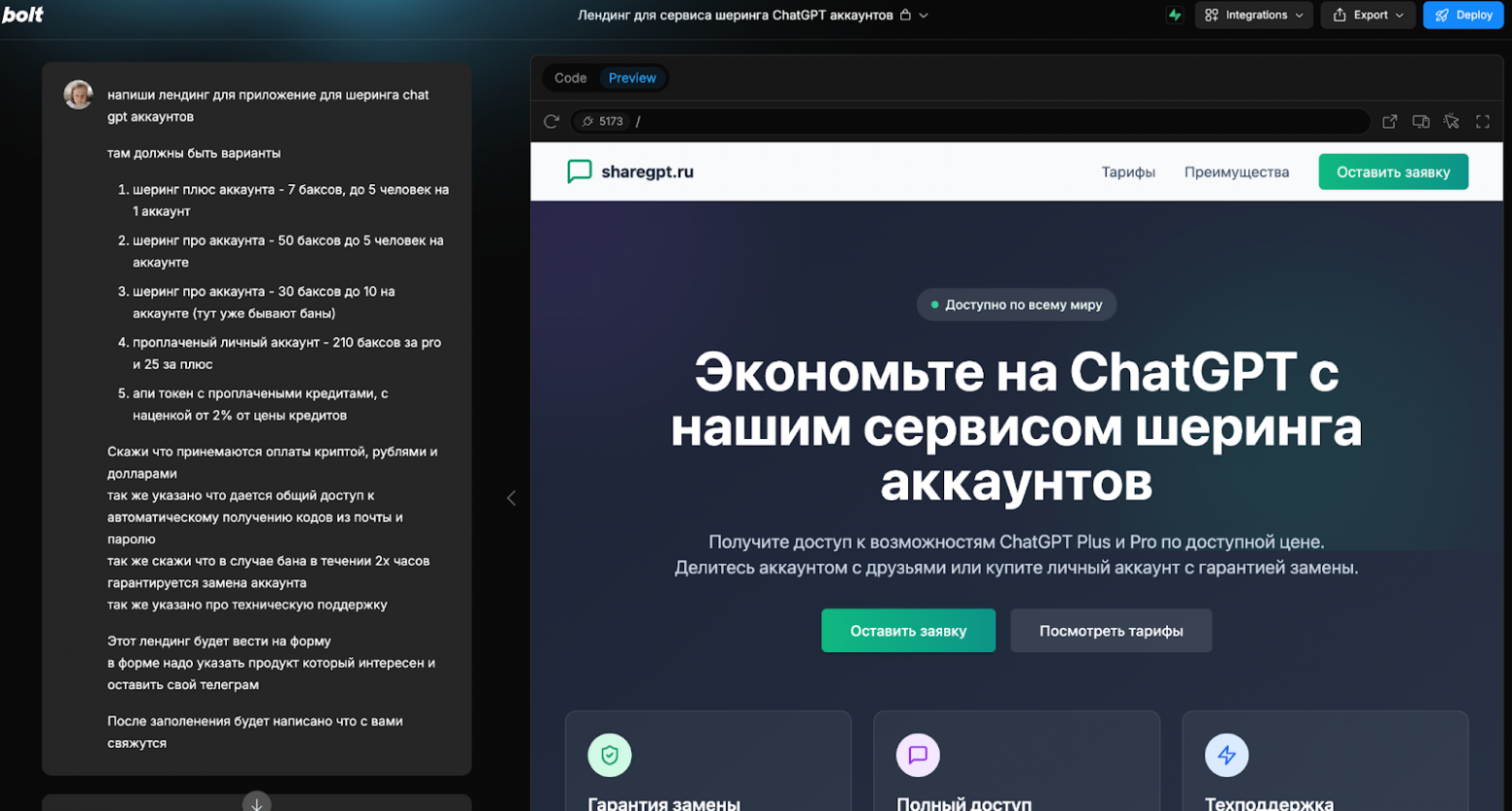Viewport: 1512px width, 811px height.
Task: Switch to the Code tab
Action: pyautogui.click(x=571, y=78)
